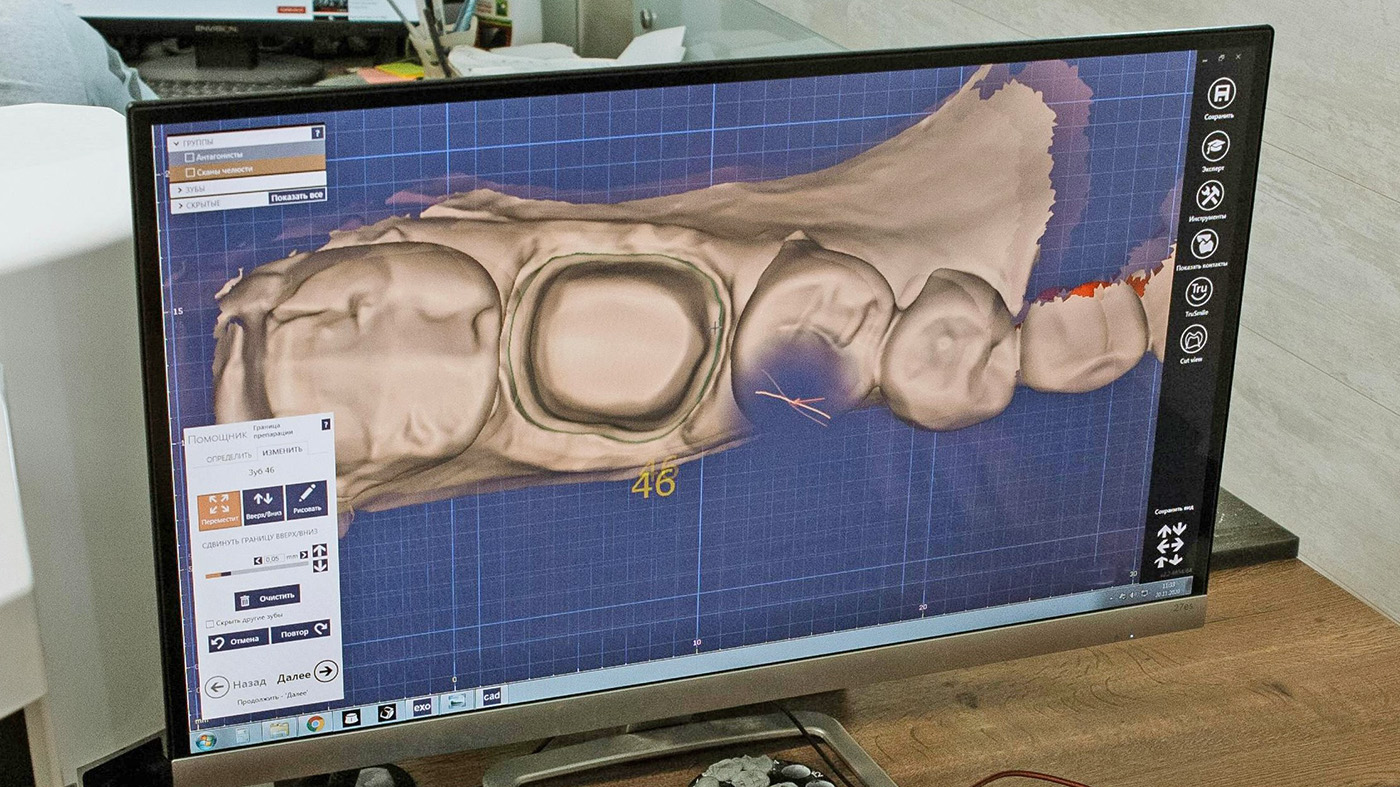
Task: Increase the mm value with right arrow
Action: point(303,555)
